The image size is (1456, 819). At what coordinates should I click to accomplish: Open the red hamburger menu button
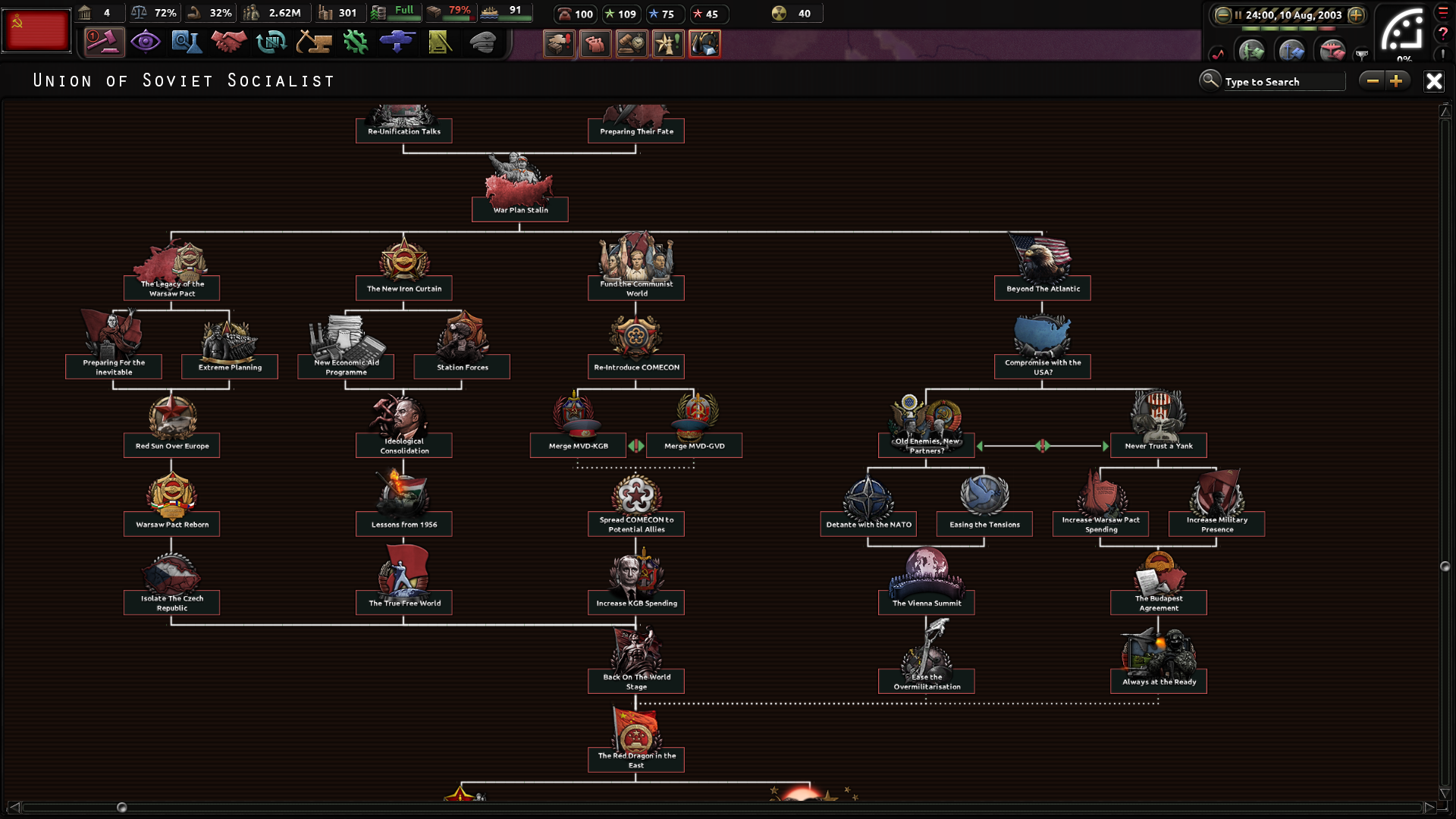click(1443, 12)
